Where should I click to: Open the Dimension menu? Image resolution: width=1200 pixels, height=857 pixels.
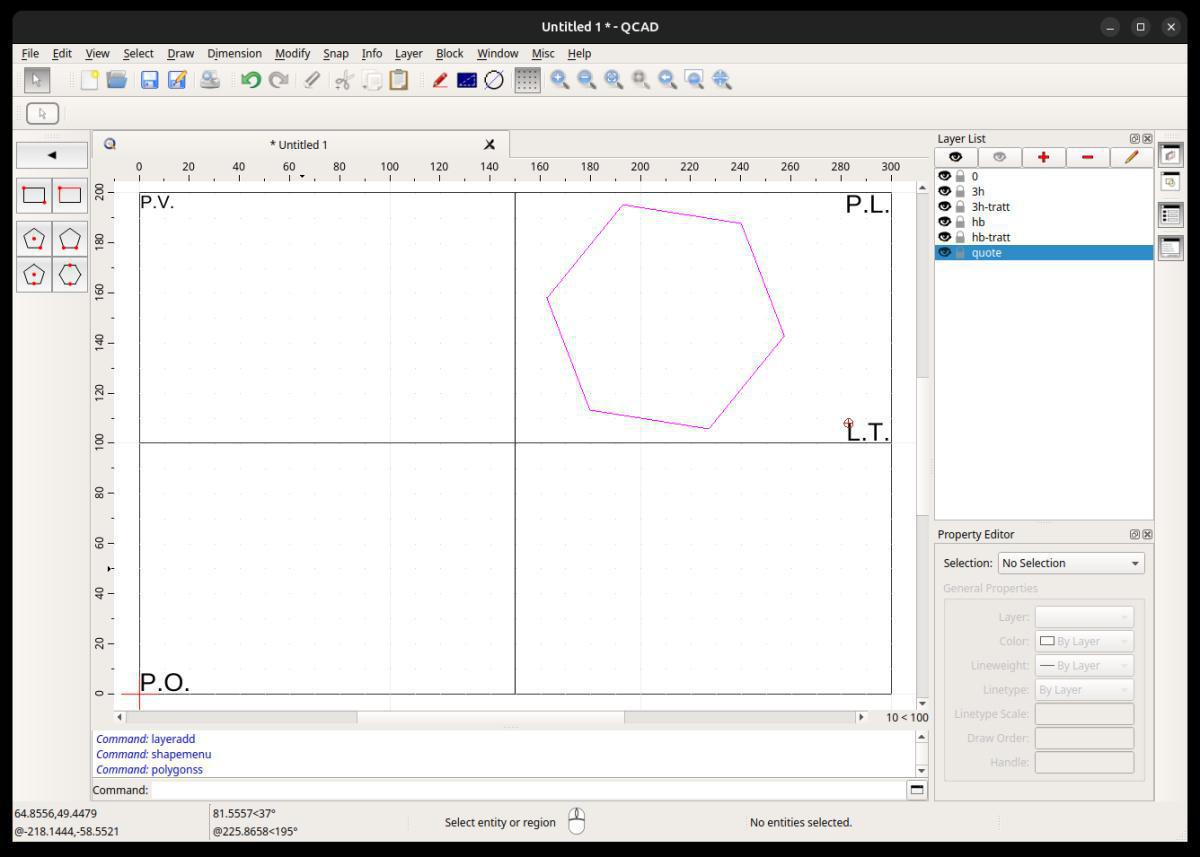[x=234, y=53]
